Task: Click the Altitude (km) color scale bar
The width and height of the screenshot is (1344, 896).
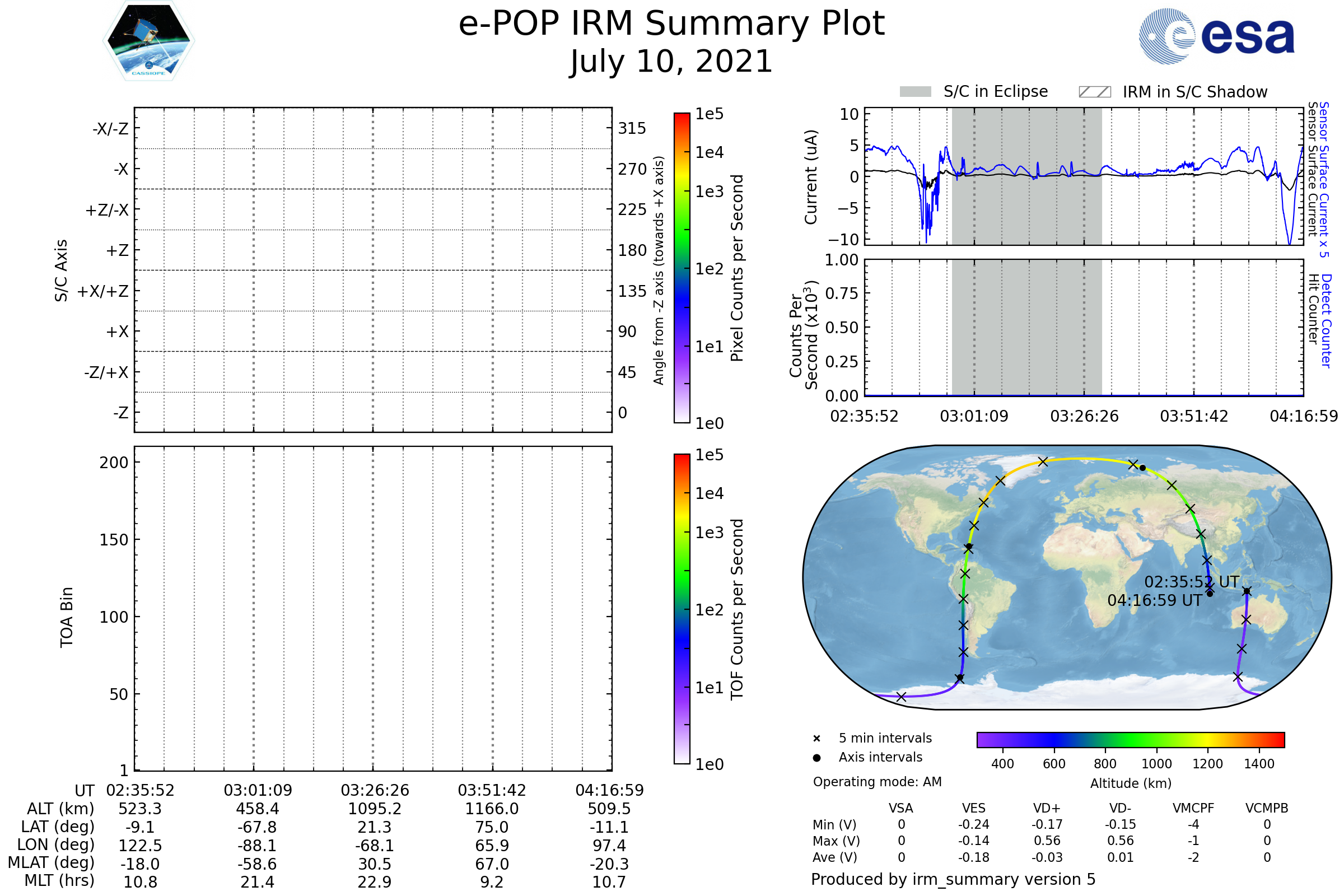Action: pyautogui.click(x=1130, y=739)
